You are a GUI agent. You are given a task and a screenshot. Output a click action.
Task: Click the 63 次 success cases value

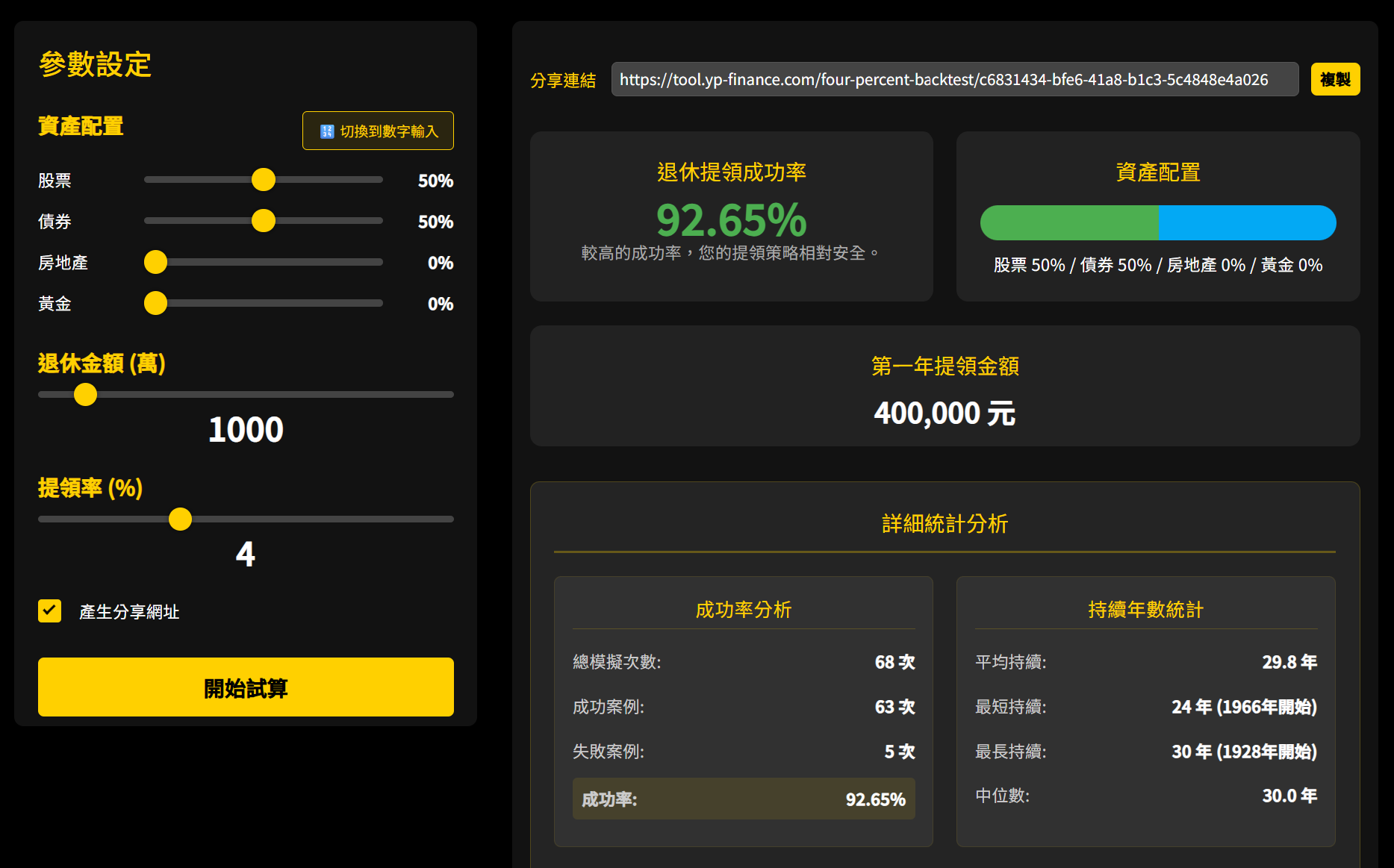click(894, 707)
